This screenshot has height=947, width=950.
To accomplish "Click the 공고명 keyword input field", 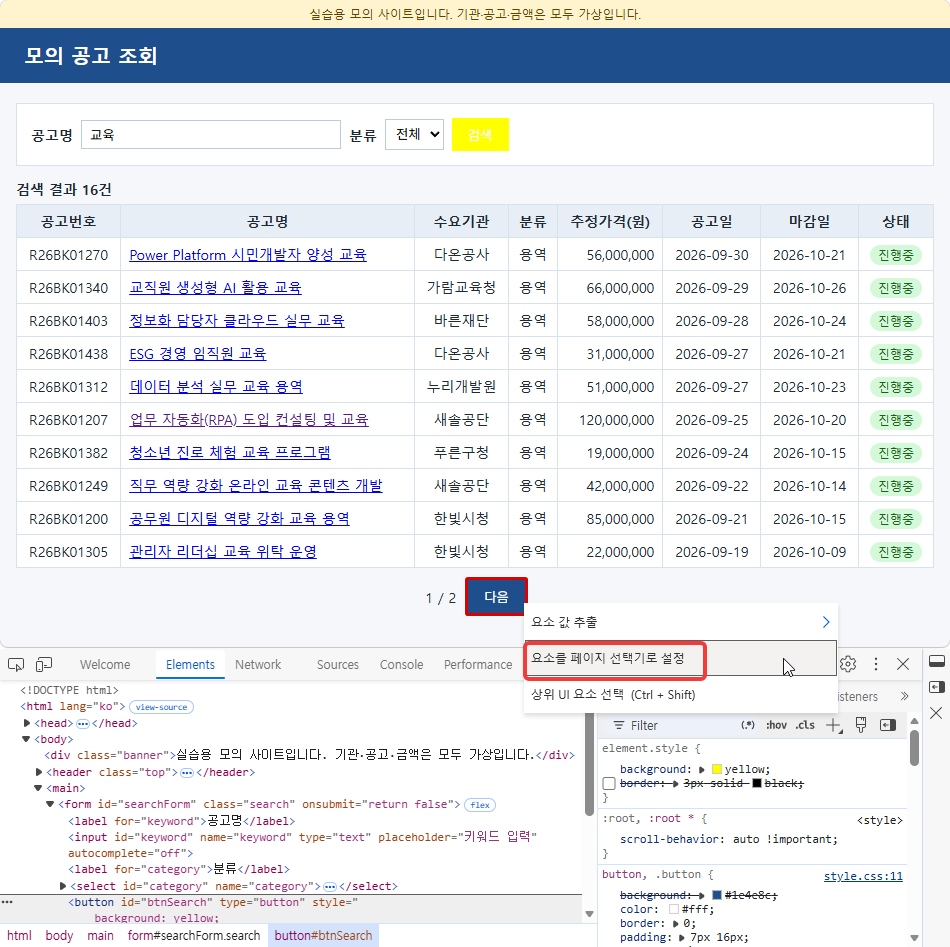I will pos(211,135).
